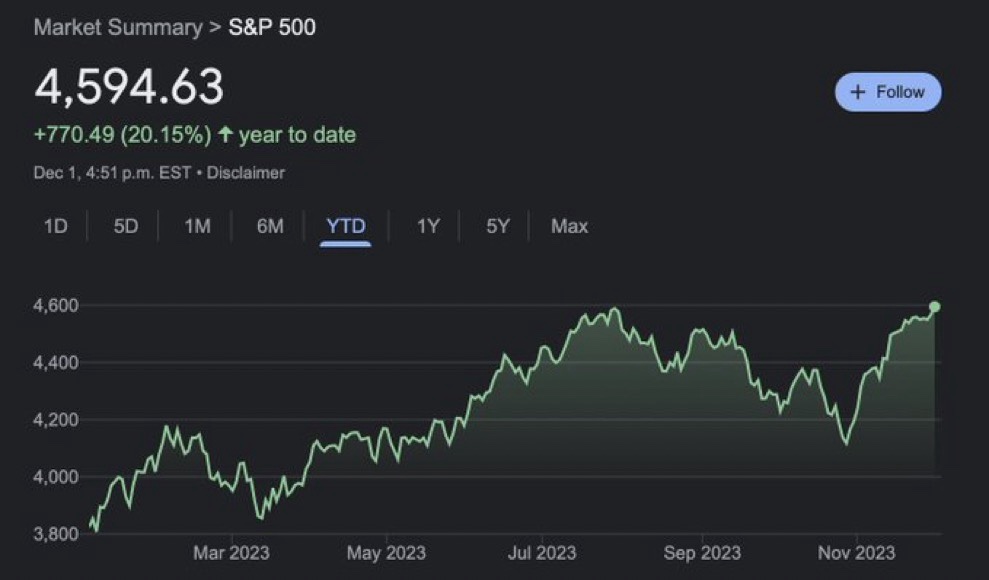View the 1Y chart range
Image resolution: width=989 pixels, height=580 pixels.
(428, 226)
